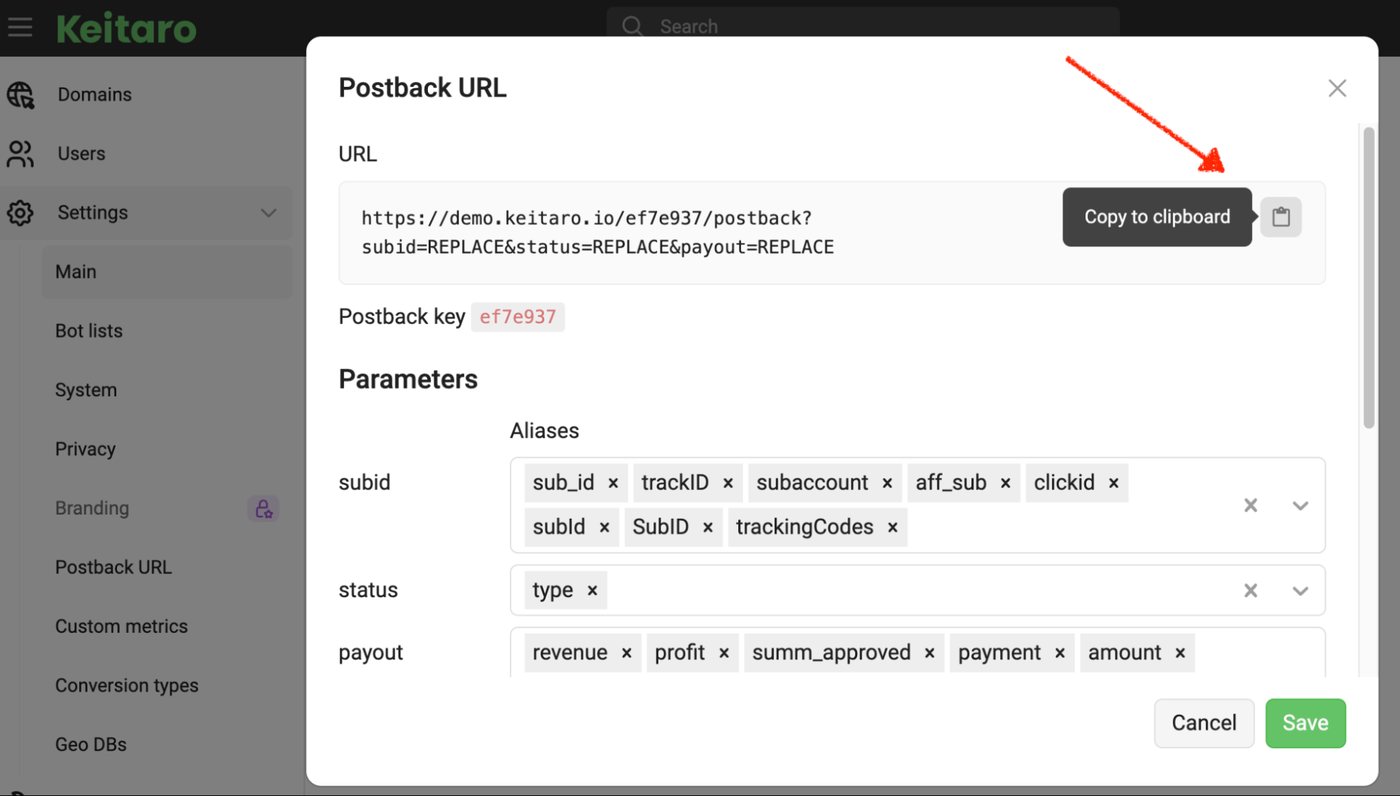The height and width of the screenshot is (796, 1400).
Task: Click the postback key ef7e937
Action: (518, 317)
